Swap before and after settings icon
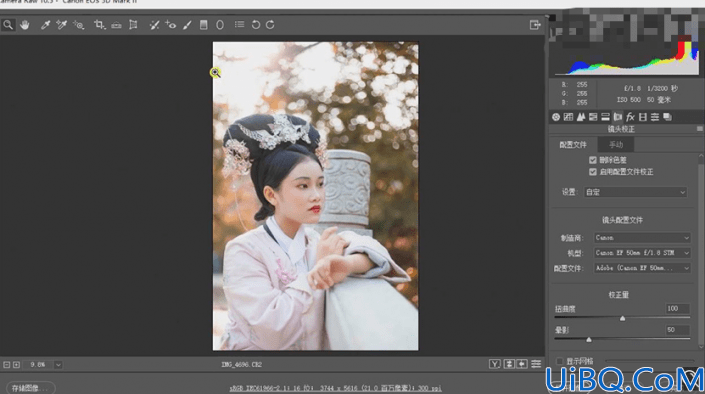 (509, 364)
